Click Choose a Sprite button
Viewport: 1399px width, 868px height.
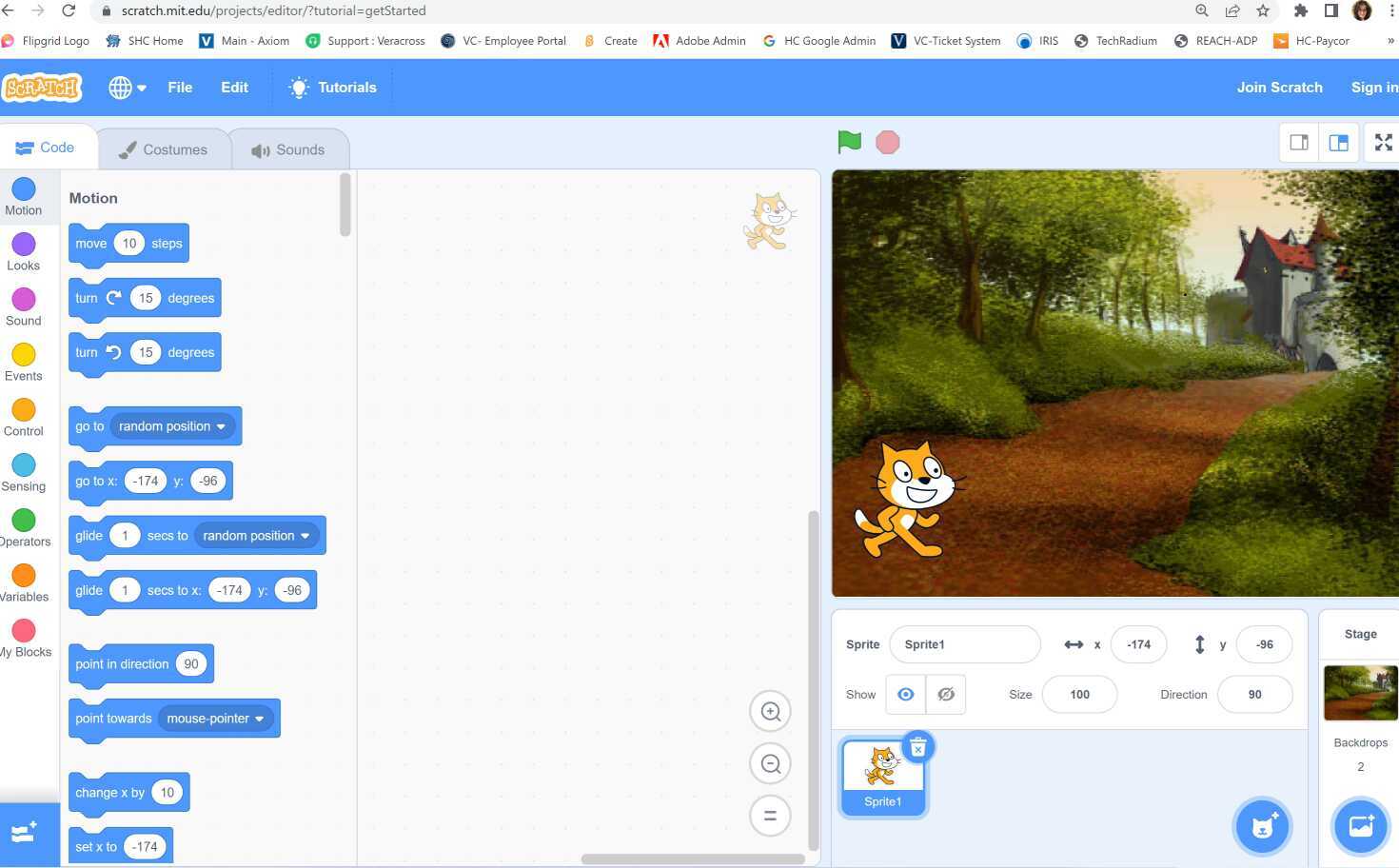(1263, 826)
